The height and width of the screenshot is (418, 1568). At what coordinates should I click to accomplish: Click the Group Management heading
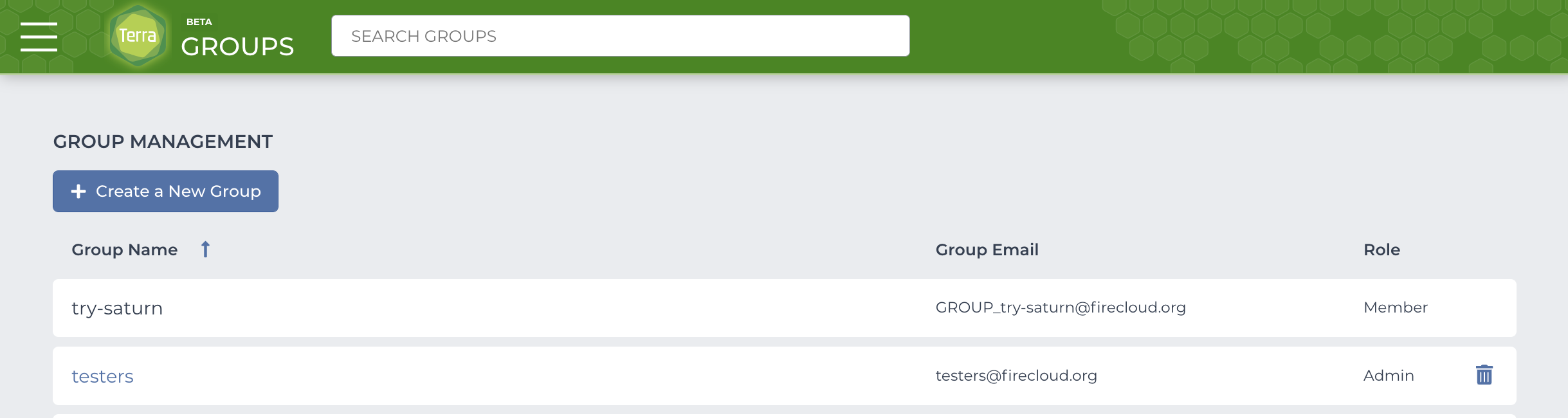pyautogui.click(x=163, y=141)
